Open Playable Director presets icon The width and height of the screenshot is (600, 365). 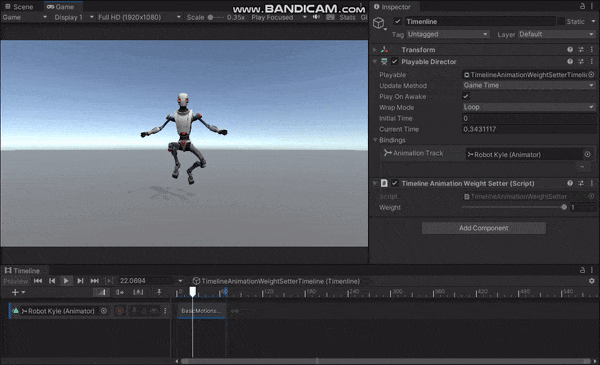pos(581,61)
